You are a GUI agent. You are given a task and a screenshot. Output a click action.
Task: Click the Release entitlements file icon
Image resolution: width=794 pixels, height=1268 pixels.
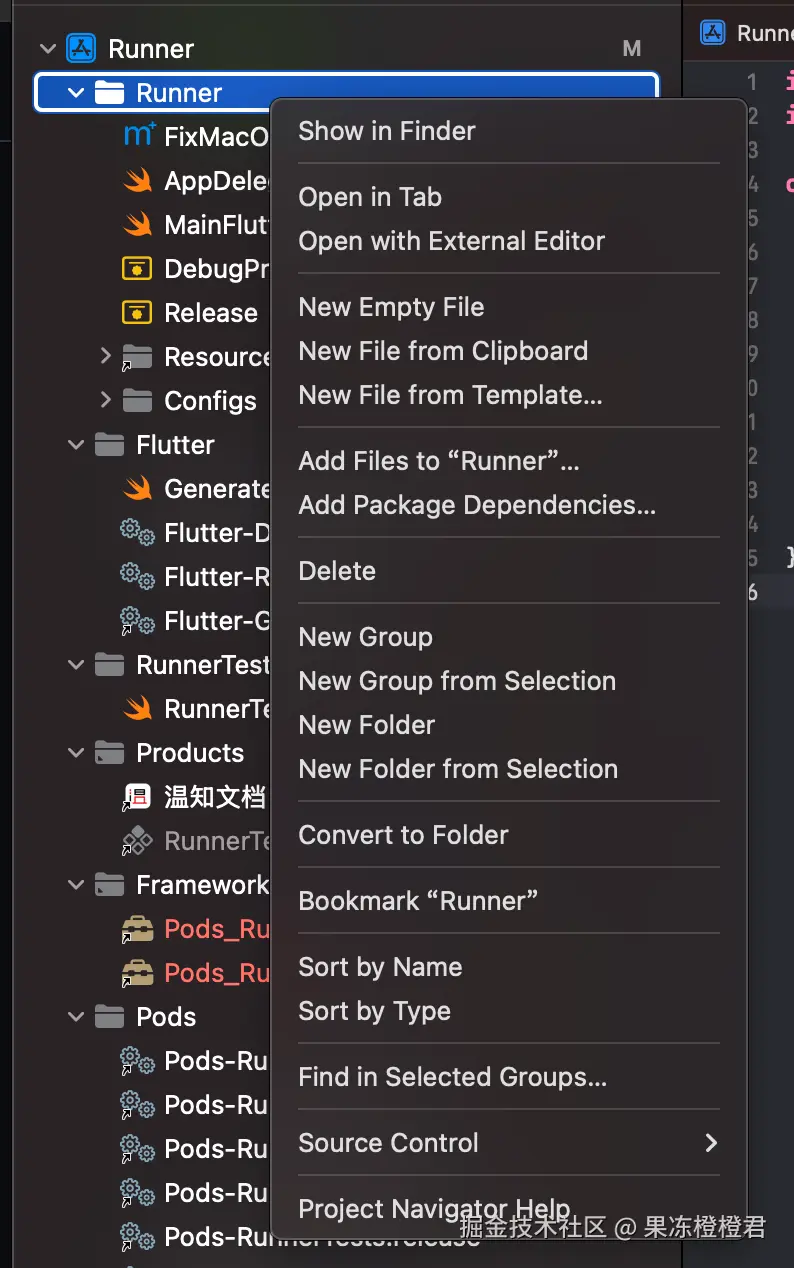tap(137, 312)
